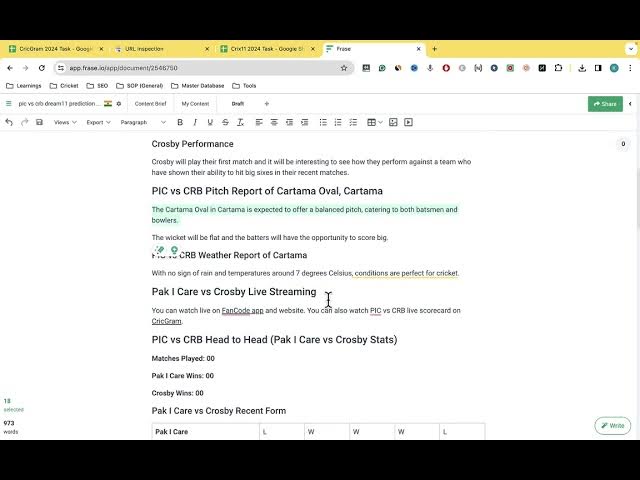Insert a checklist with the toolbar icon
640x480 pixels.
click(352, 122)
